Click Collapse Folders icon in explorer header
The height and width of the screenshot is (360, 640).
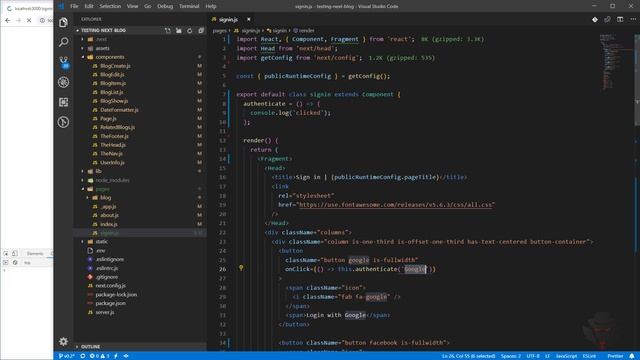point(201,31)
